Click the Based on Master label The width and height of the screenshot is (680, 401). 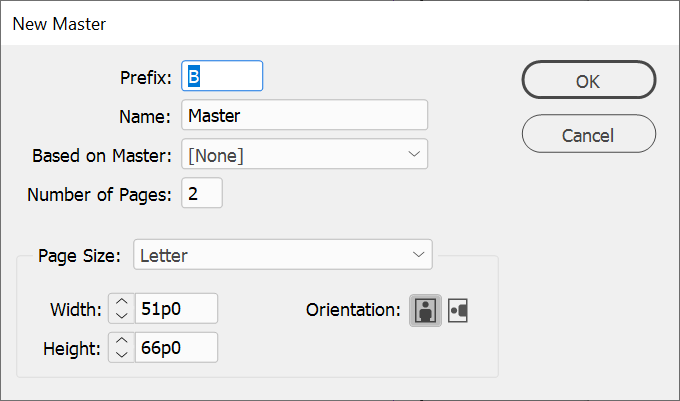pos(102,155)
